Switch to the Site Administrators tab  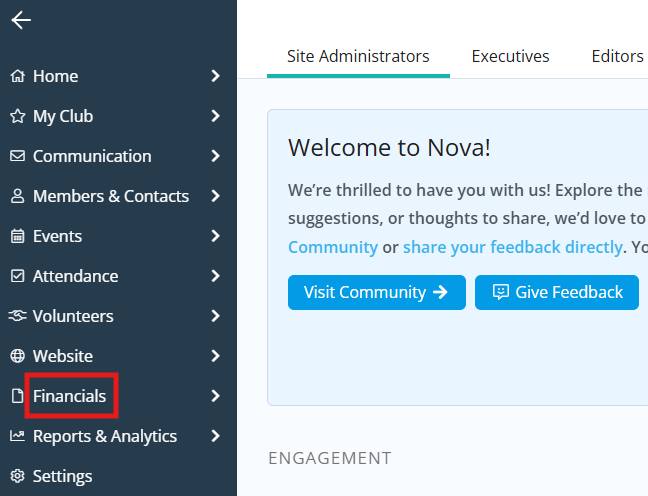coord(358,56)
